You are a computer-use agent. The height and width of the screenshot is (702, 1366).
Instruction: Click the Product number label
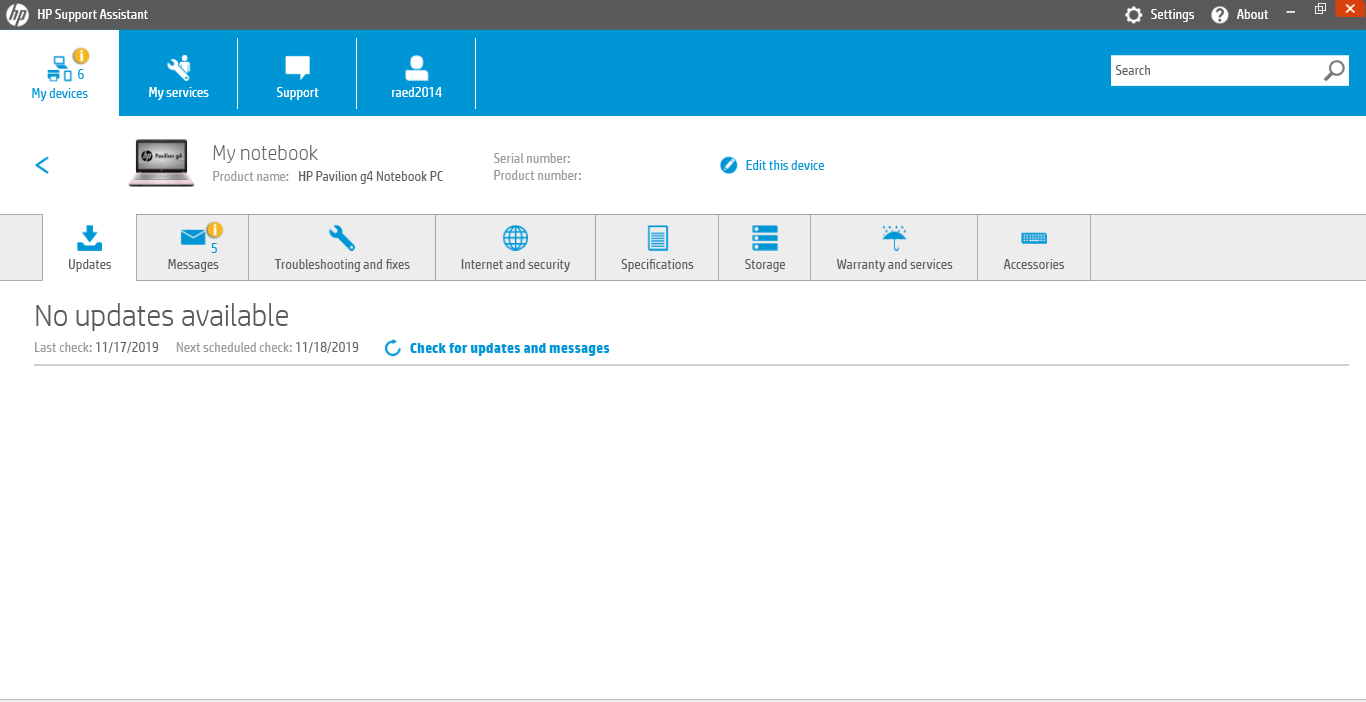pos(537,176)
